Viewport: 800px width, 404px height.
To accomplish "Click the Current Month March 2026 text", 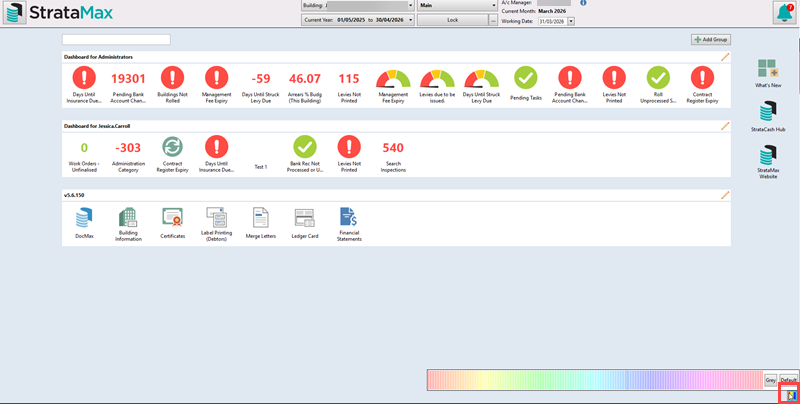I will click(534, 11).
